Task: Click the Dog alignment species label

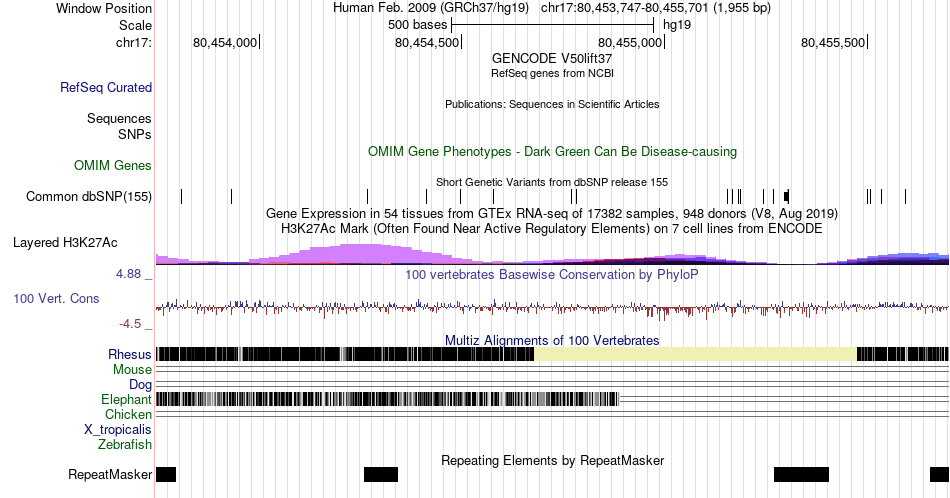Action: [140, 385]
